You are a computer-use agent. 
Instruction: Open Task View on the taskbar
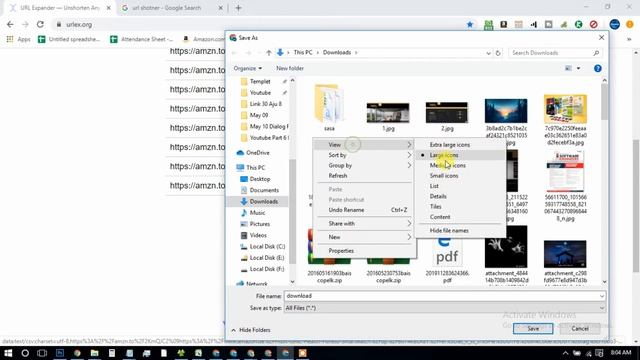click(x=42, y=353)
